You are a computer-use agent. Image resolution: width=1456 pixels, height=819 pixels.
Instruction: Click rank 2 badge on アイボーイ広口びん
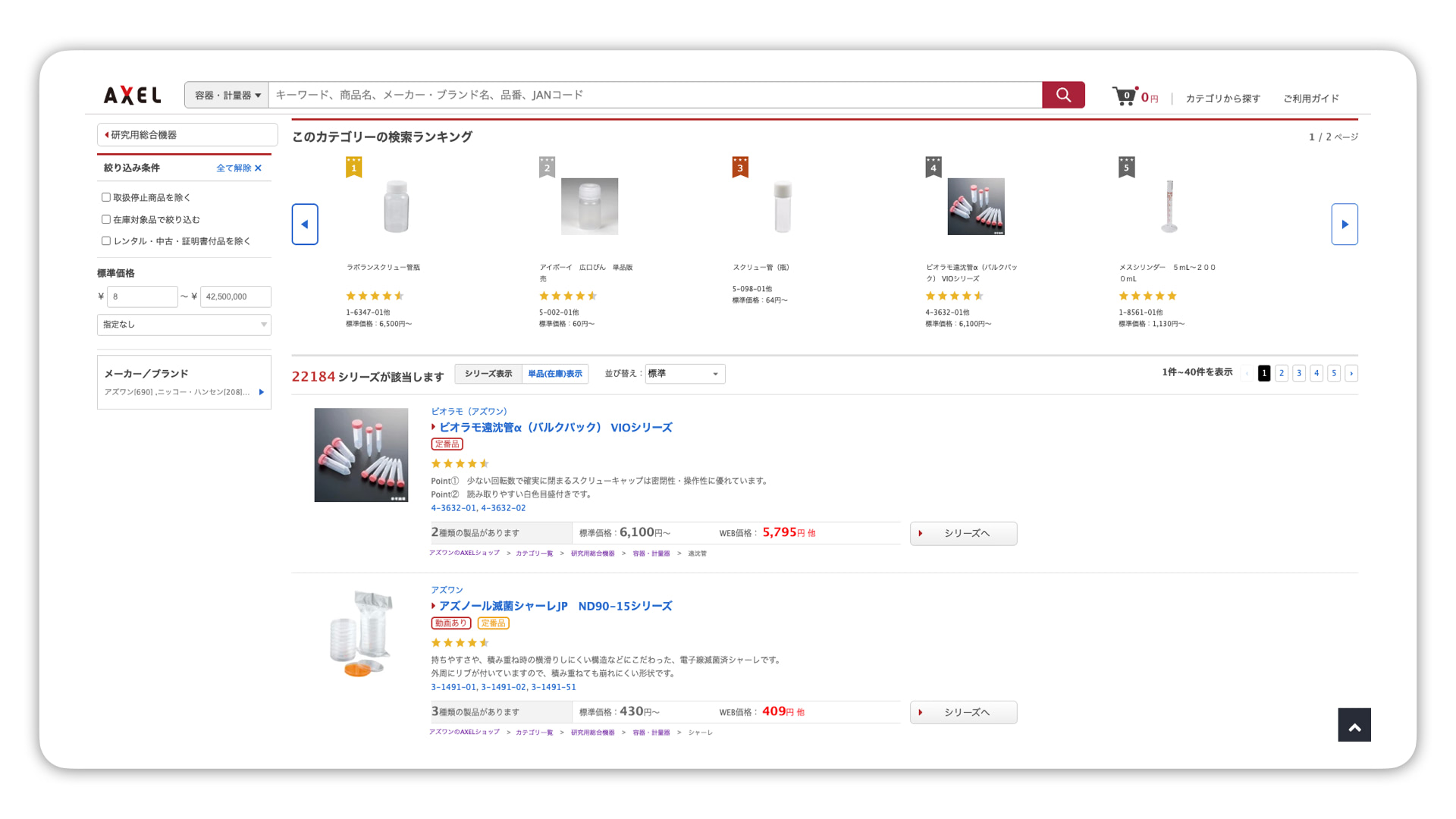pos(547,167)
